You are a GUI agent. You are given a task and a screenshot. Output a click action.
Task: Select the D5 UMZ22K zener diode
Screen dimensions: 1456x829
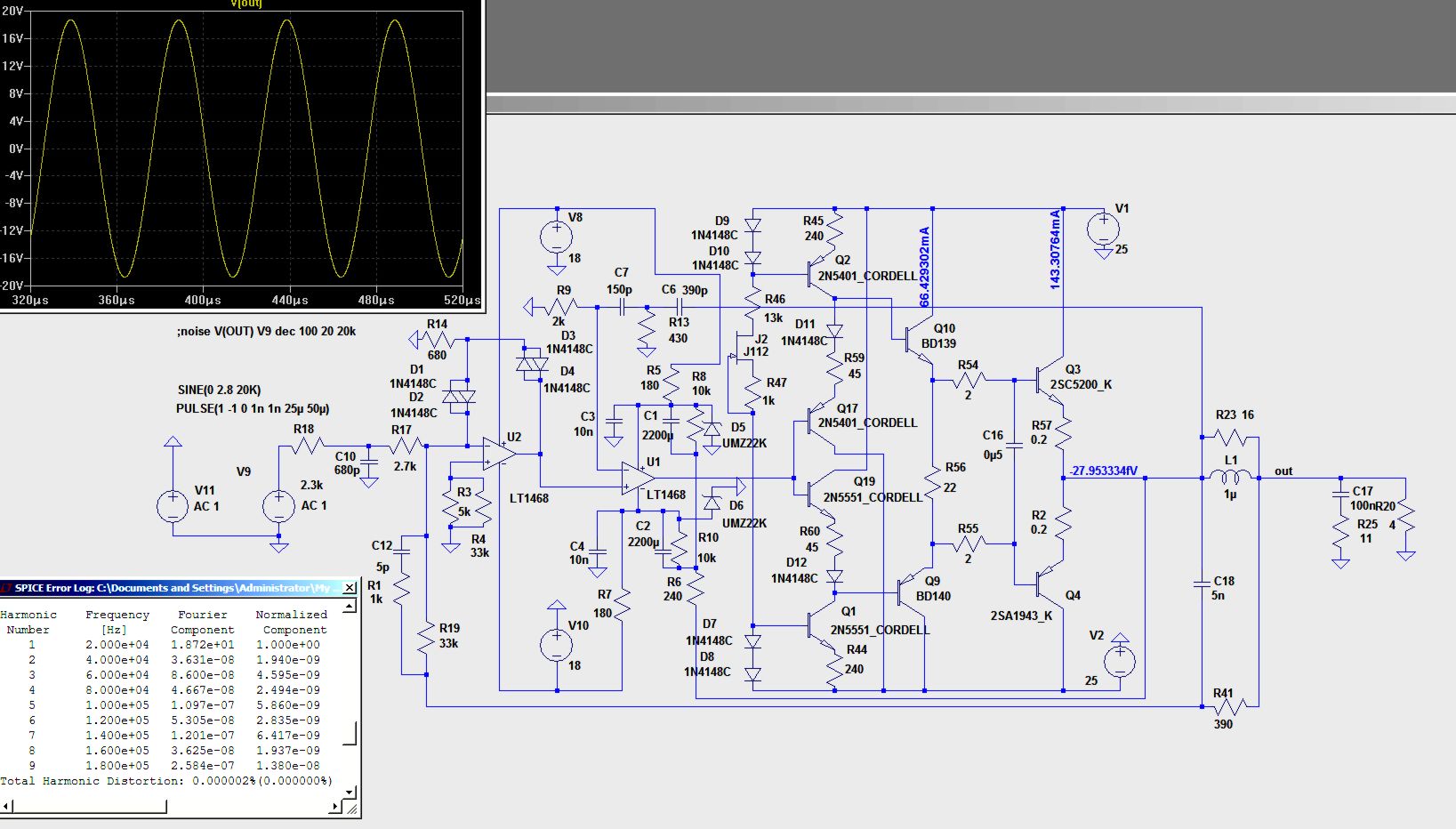[712, 429]
